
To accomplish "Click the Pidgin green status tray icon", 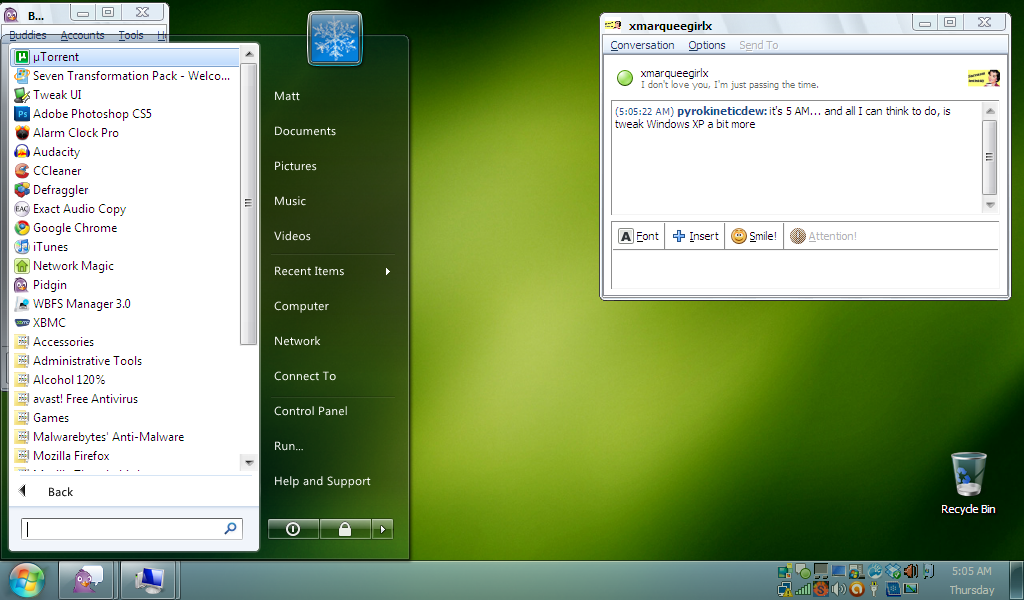I will [x=803, y=572].
